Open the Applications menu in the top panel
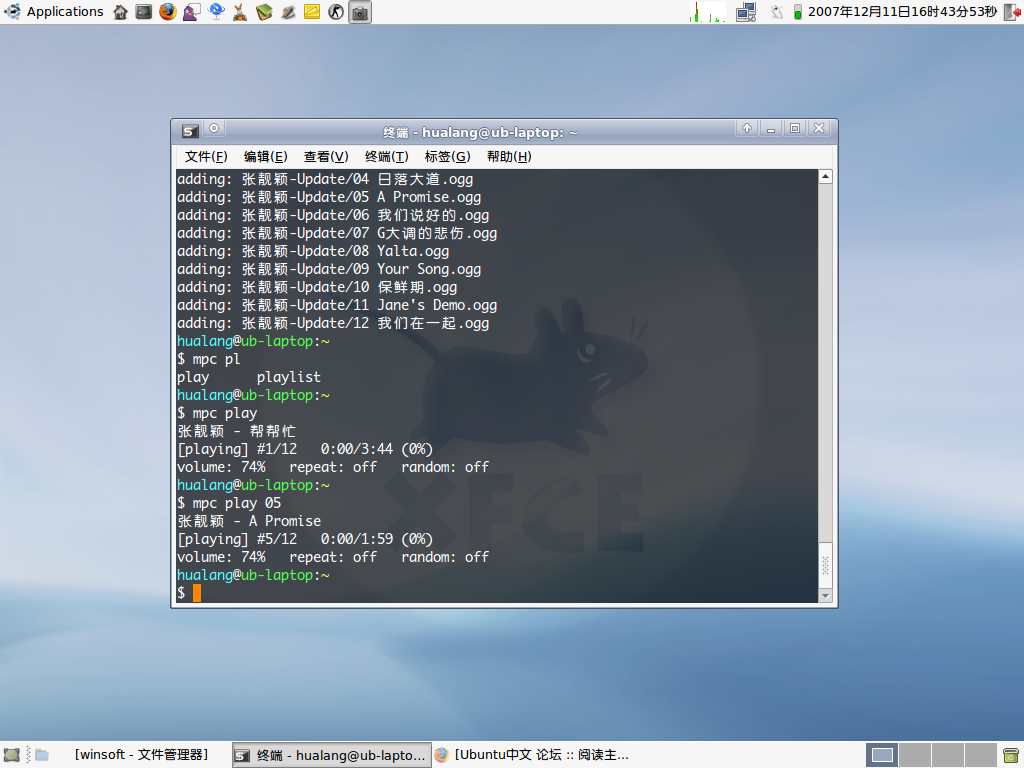 [x=54, y=12]
